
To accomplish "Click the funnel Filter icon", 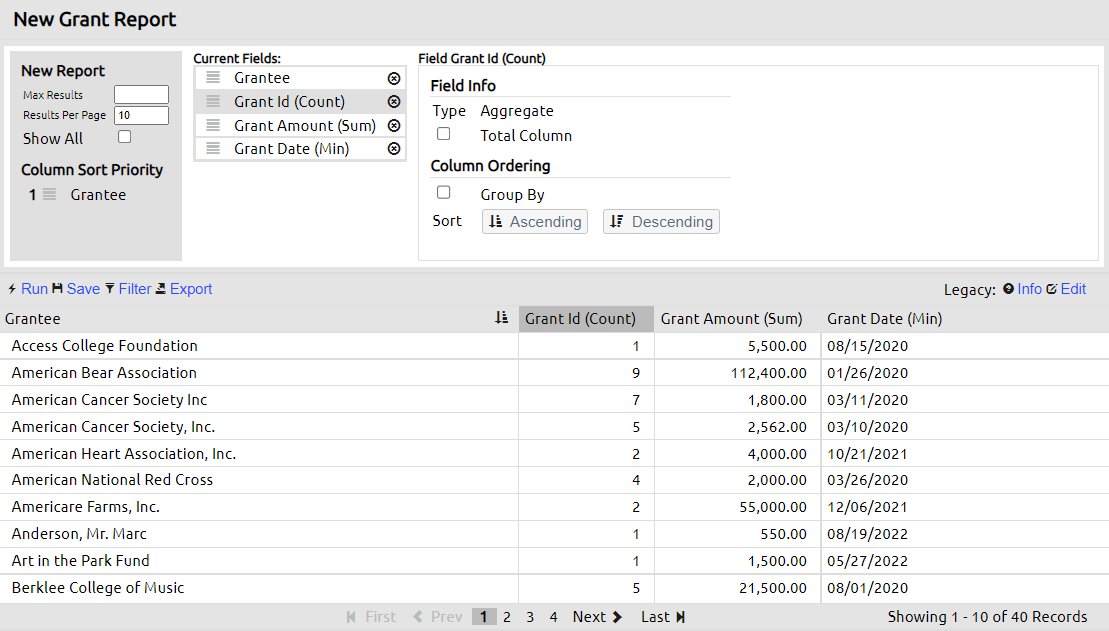I will pos(110,289).
